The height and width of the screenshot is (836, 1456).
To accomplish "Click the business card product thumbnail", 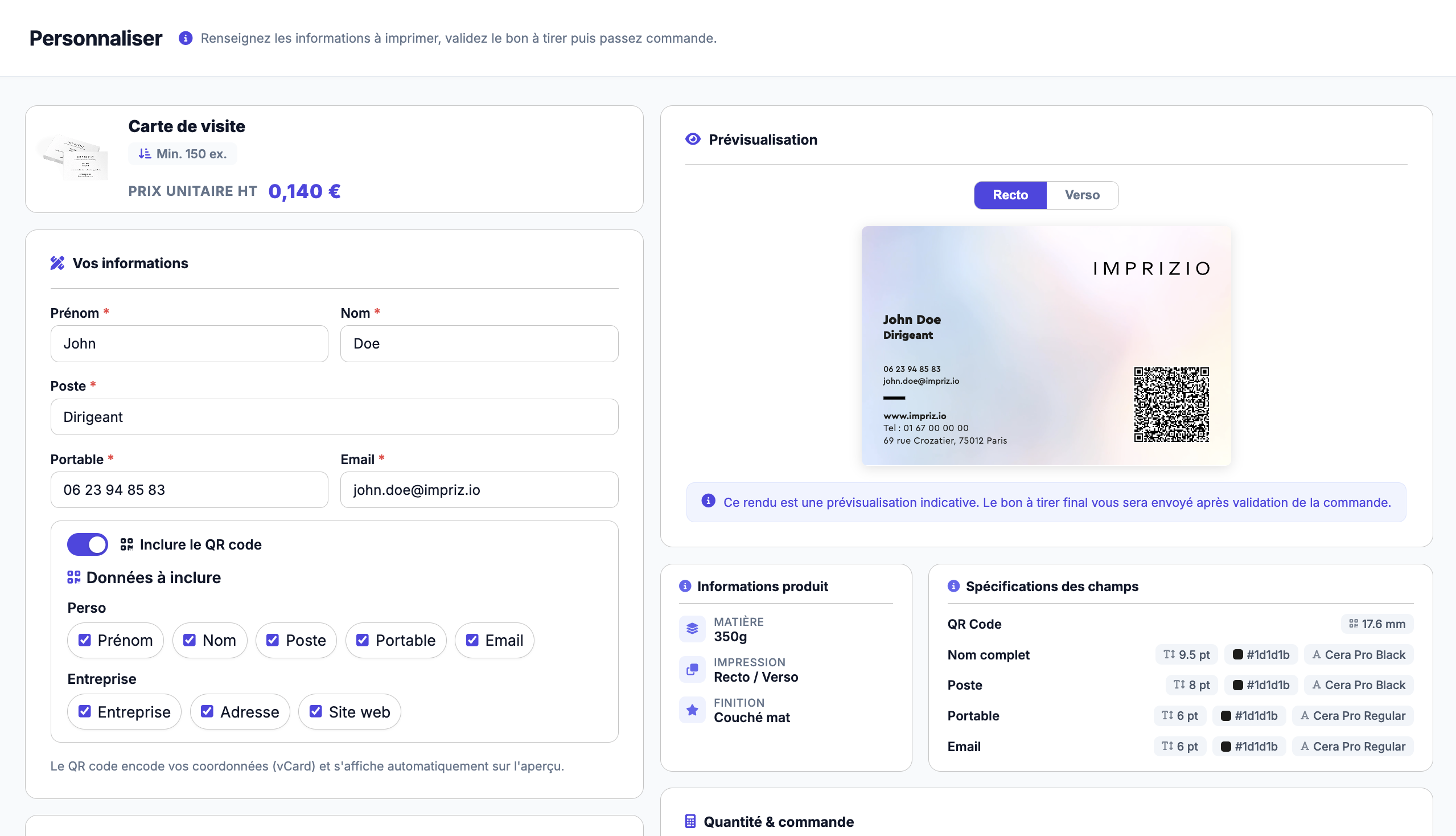I will (x=73, y=157).
